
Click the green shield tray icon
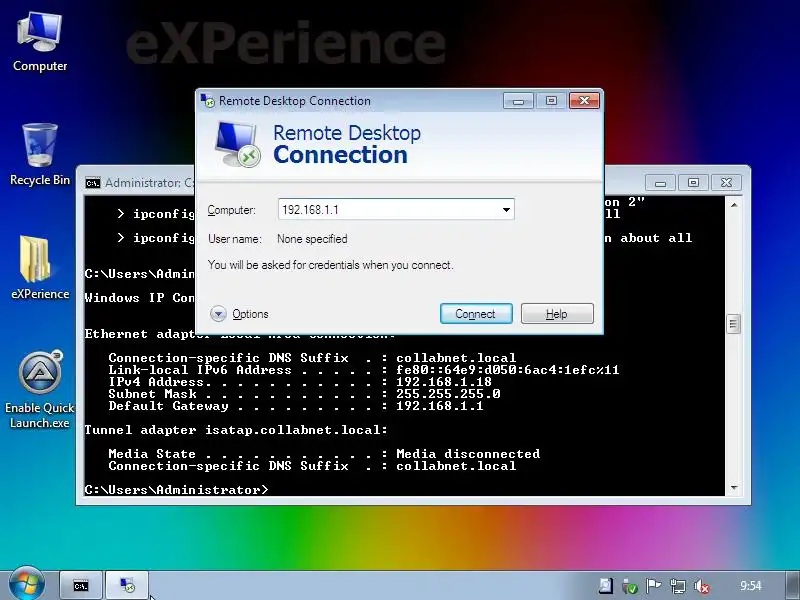pyautogui.click(x=630, y=586)
